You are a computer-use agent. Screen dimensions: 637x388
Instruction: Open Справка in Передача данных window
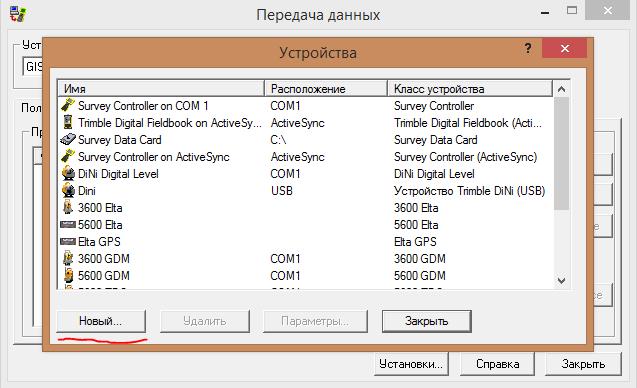coord(498,364)
